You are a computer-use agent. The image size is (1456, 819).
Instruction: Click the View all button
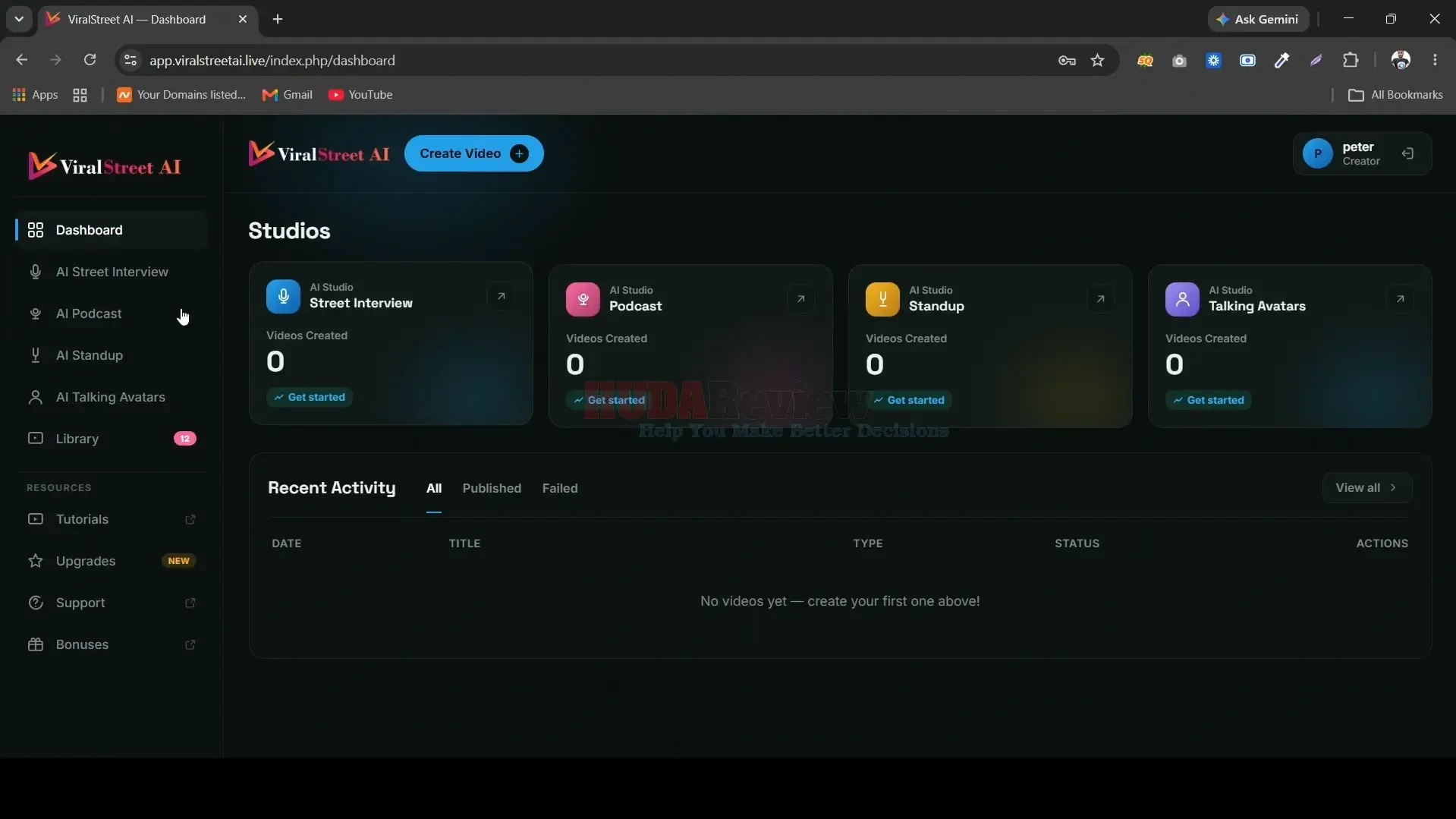[x=1367, y=488]
